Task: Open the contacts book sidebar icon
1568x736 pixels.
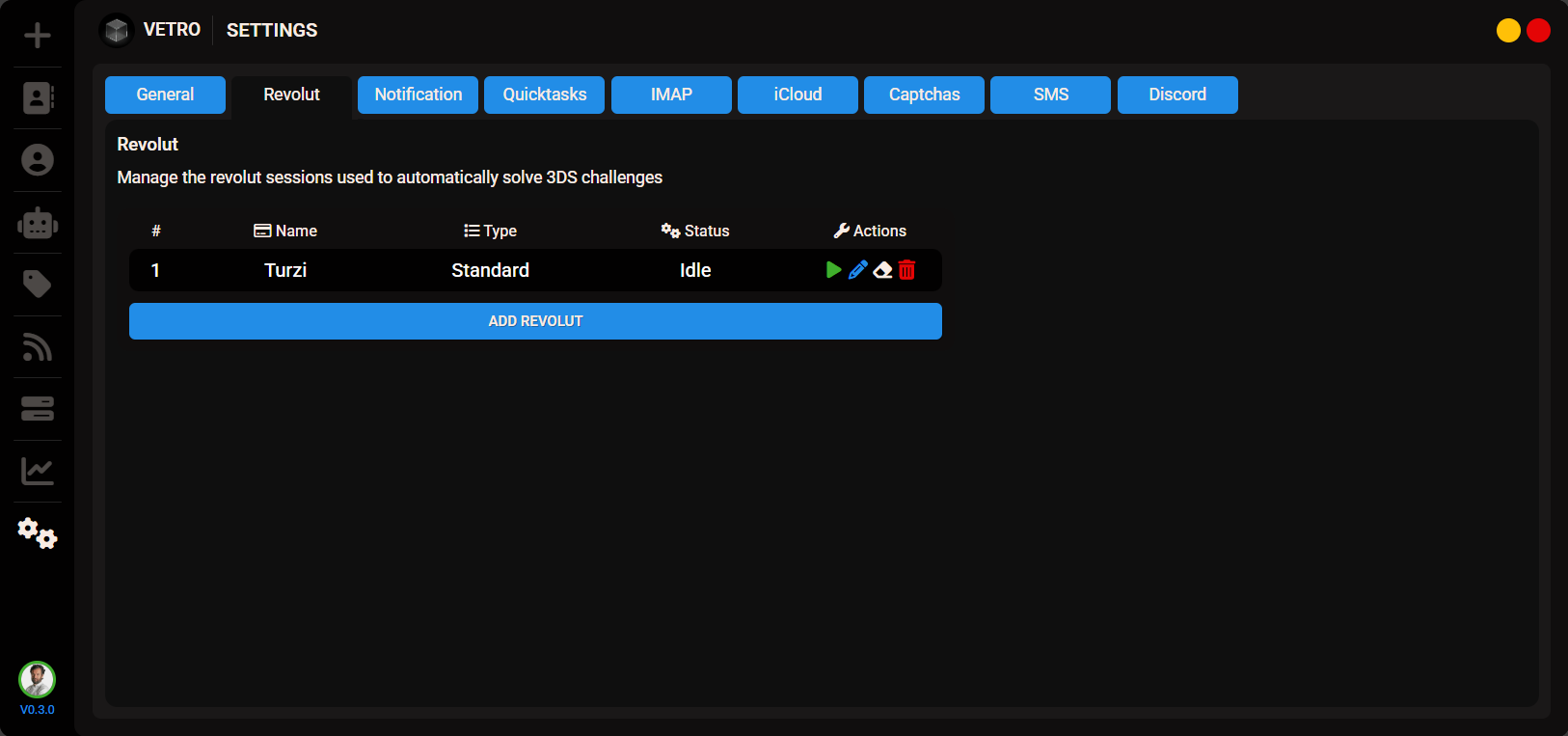Action: tap(38, 97)
